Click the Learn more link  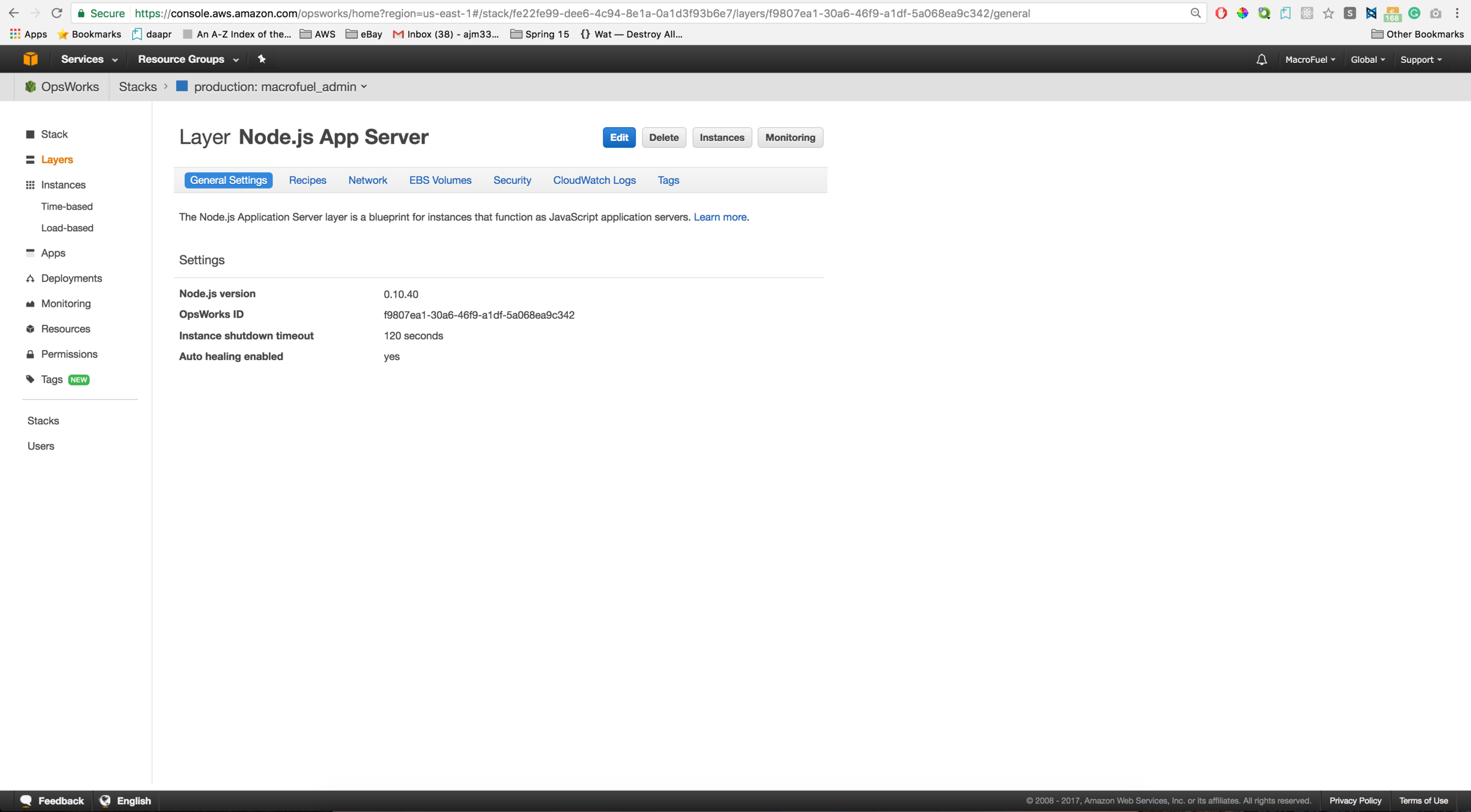720,217
